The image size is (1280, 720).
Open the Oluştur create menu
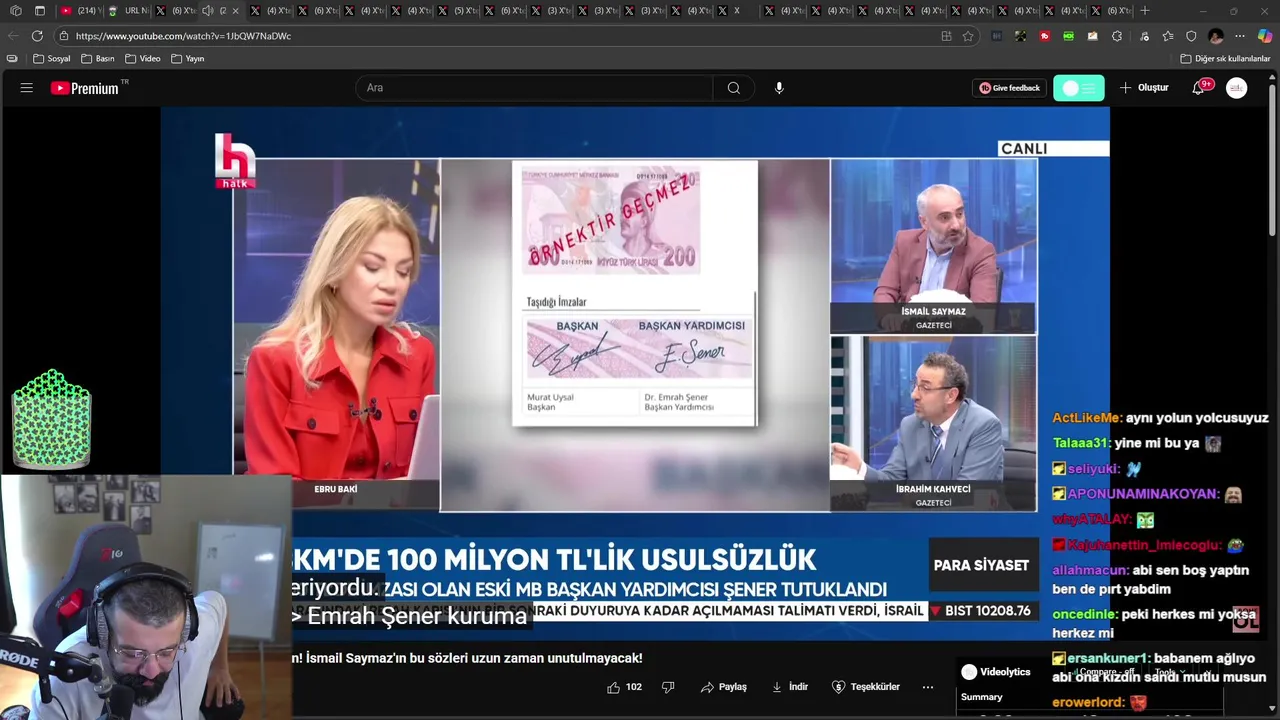(x=1144, y=88)
